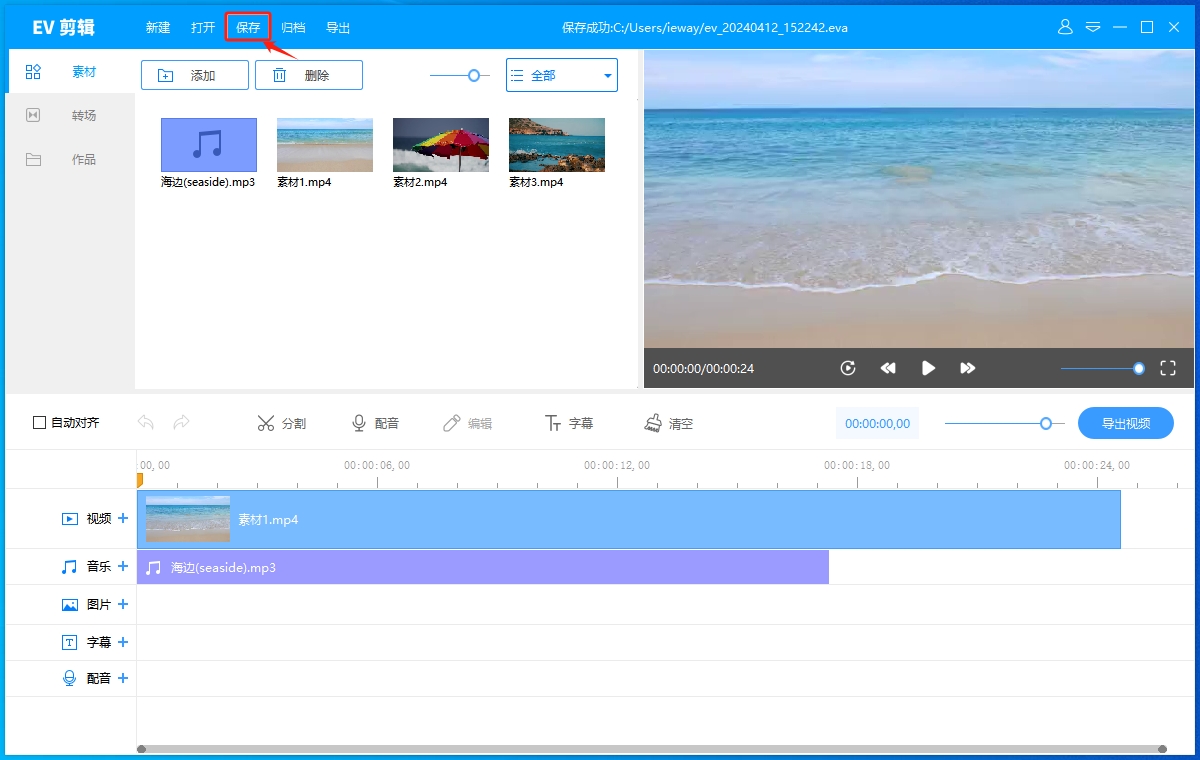Click the 添加 add material button
1200x760 pixels.
click(x=194, y=75)
